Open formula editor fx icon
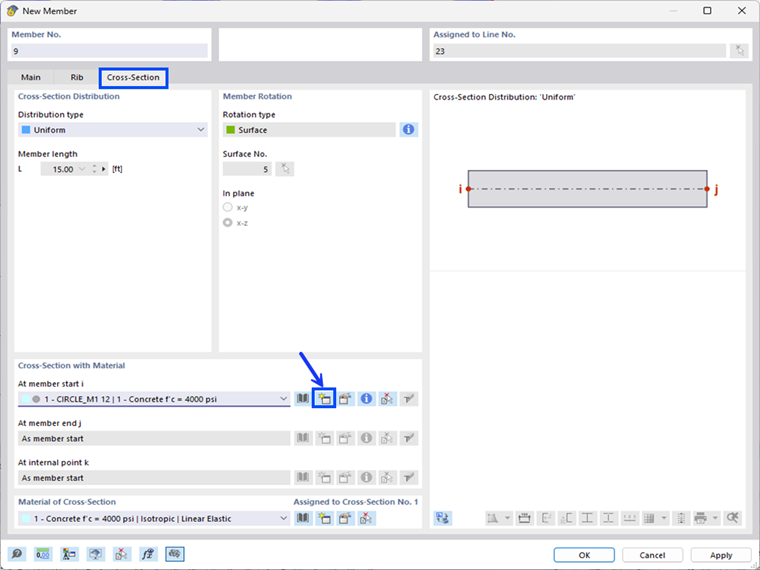This screenshot has width=760, height=570. click(148, 554)
